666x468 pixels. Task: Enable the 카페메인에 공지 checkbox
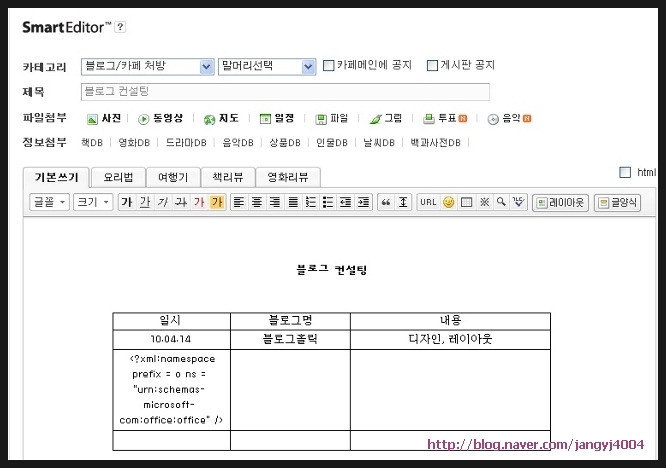[328, 66]
